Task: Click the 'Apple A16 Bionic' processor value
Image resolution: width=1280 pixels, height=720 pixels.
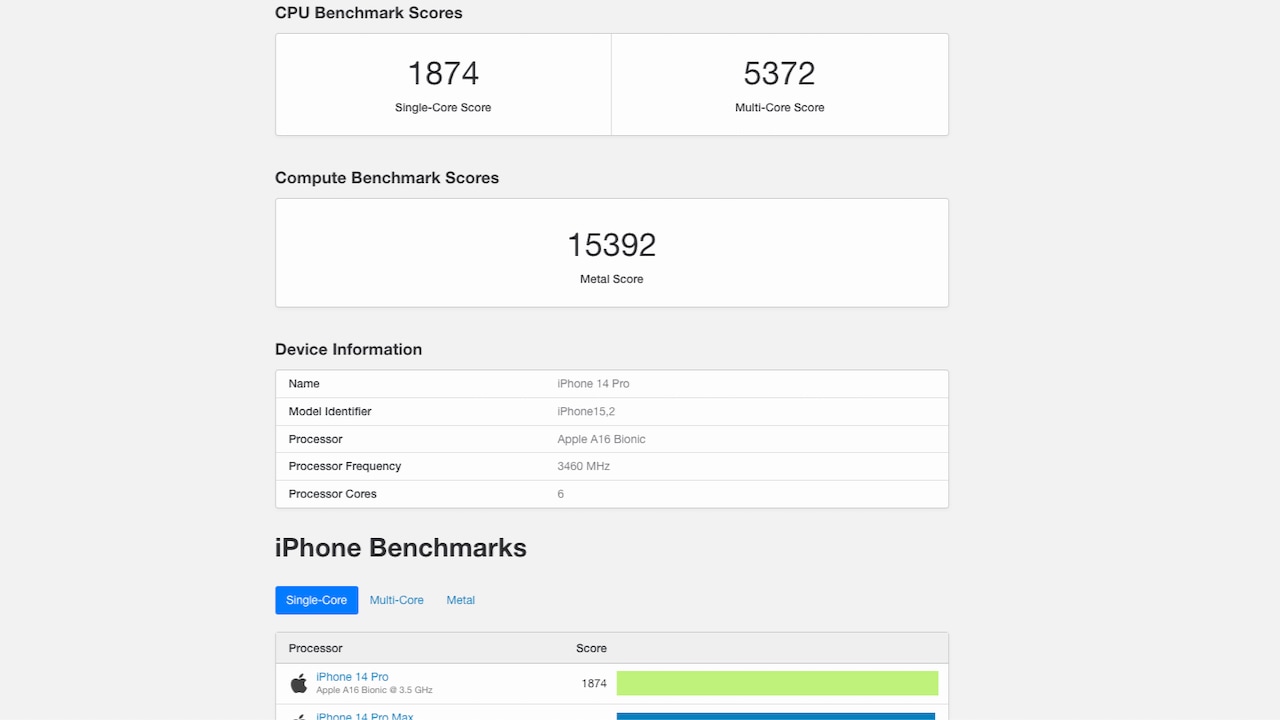Action: pos(601,439)
